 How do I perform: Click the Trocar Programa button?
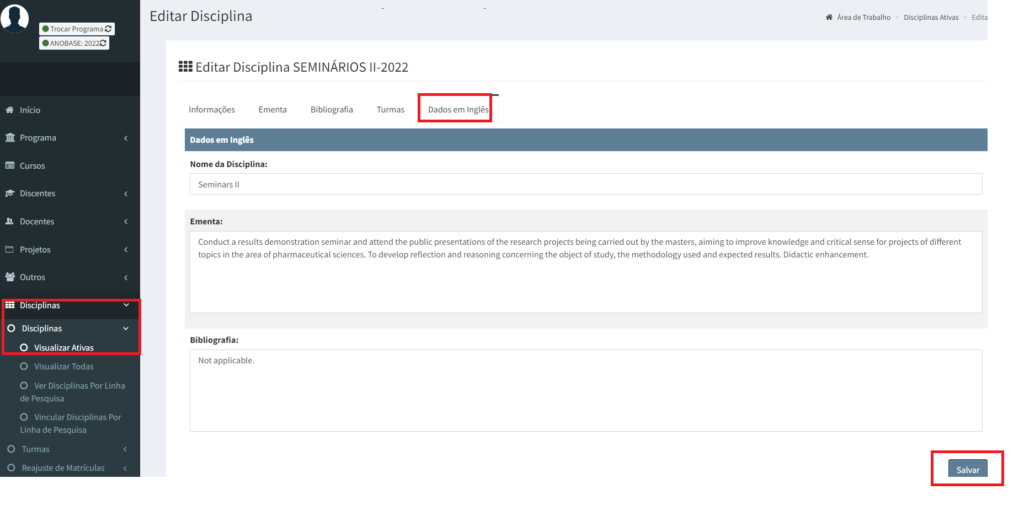tap(76, 29)
